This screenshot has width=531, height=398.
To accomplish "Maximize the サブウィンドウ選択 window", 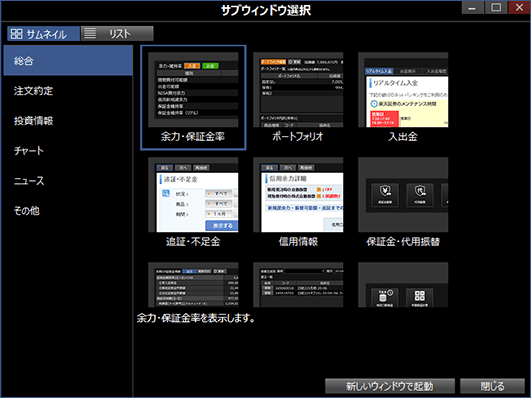I will (496, 7).
